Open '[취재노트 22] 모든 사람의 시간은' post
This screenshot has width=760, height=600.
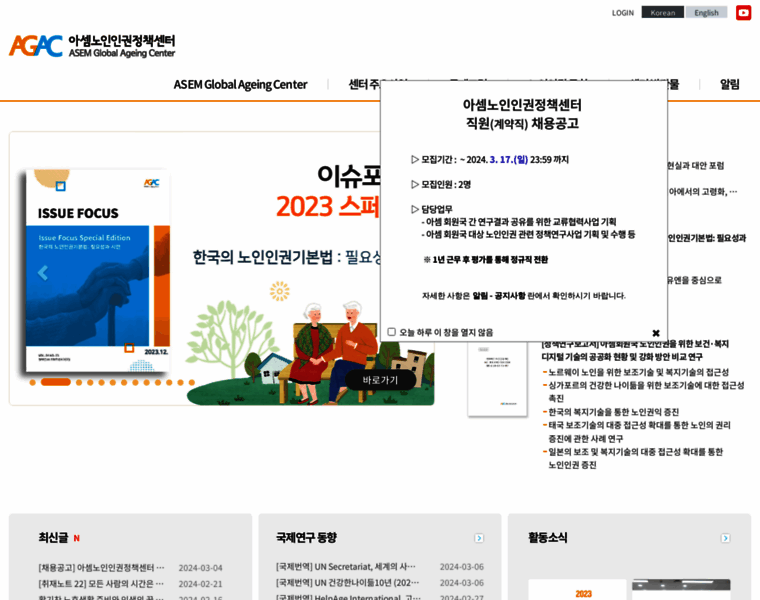point(101,584)
